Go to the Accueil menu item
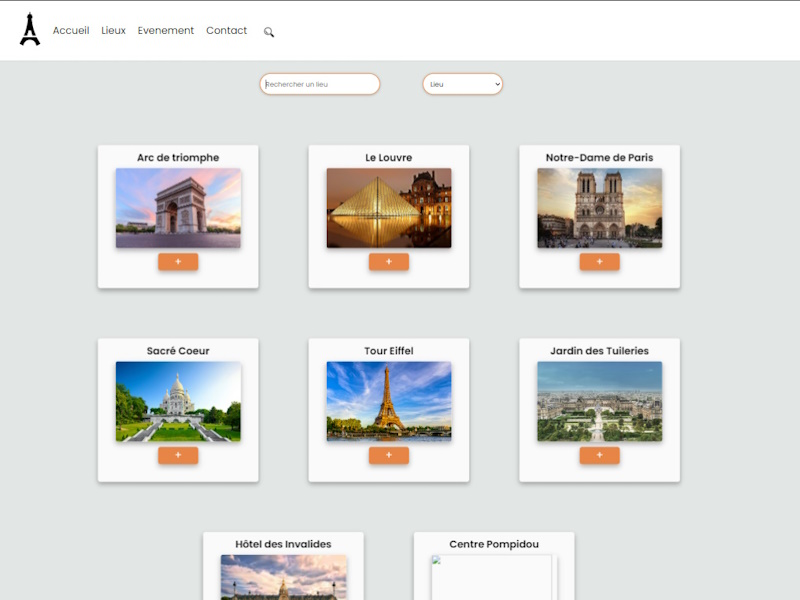800x600 pixels. (71, 31)
